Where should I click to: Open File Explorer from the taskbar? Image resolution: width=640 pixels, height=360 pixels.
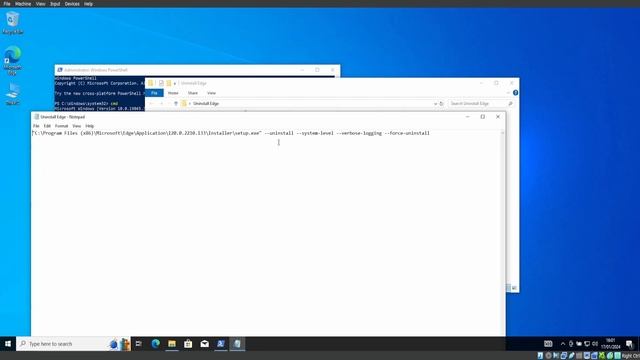[172, 344]
